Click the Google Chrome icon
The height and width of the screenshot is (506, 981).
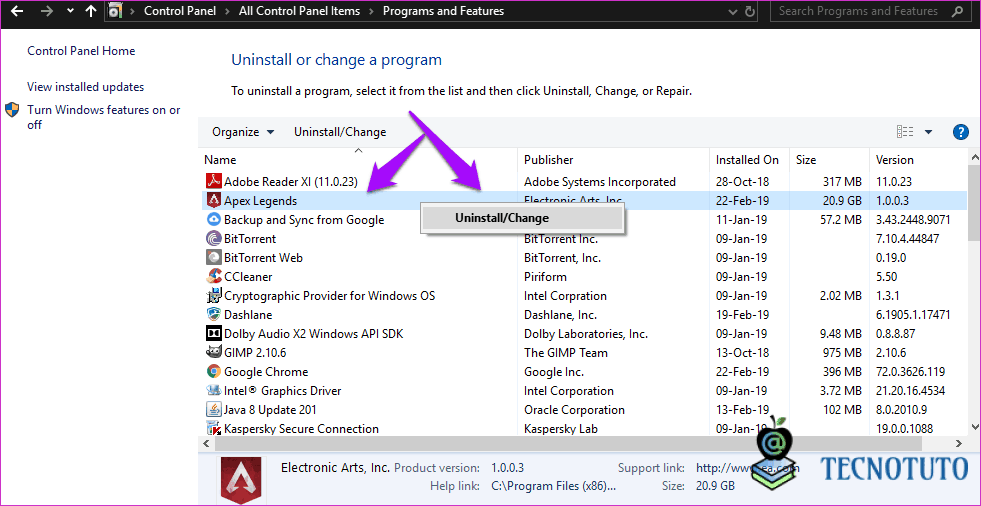(214, 372)
